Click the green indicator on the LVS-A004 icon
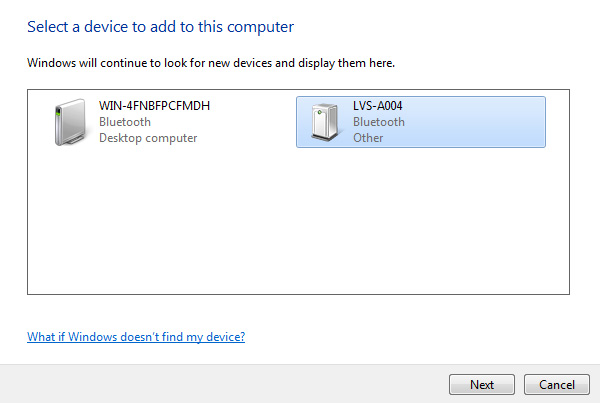Image resolution: width=600 pixels, height=403 pixels. coord(320,112)
